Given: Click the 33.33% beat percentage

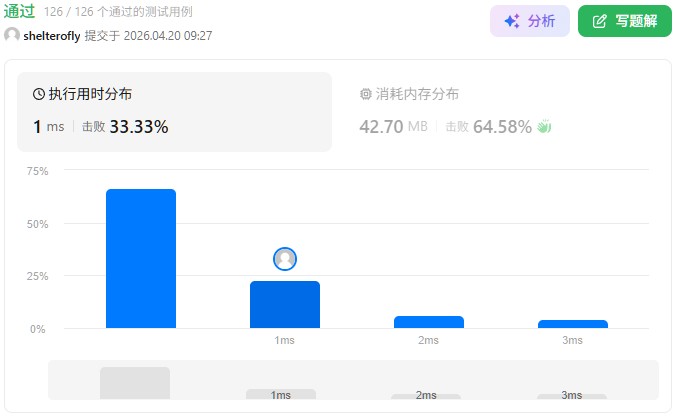Looking at the screenshot, I should (138, 127).
